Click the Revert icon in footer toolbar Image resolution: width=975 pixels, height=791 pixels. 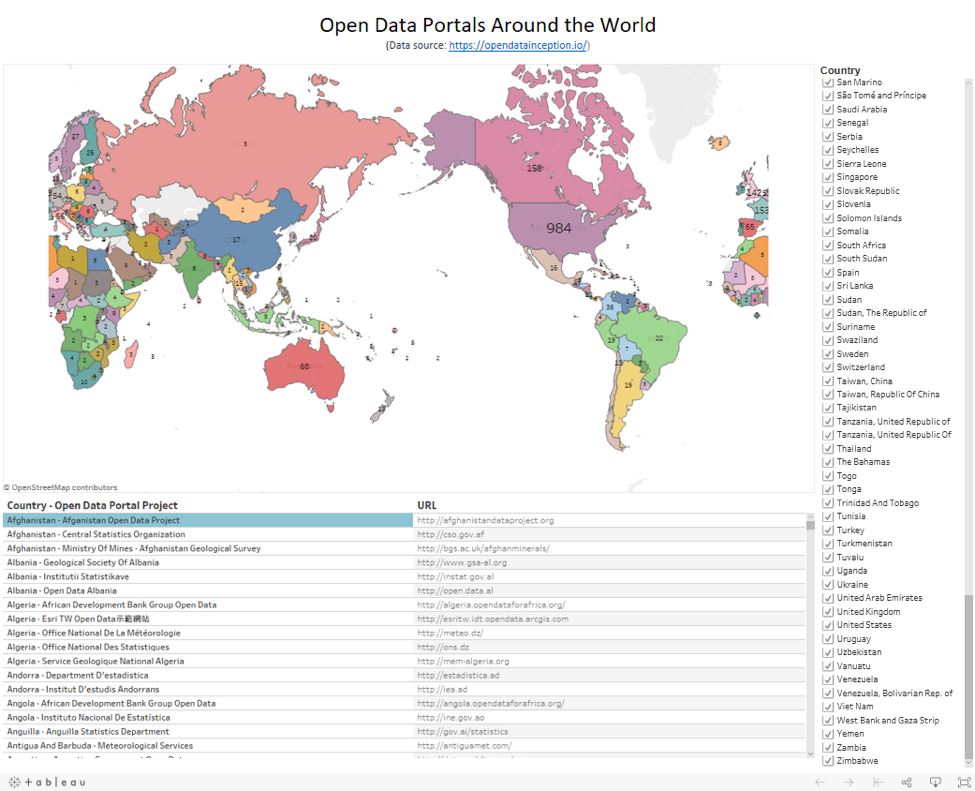(x=877, y=782)
